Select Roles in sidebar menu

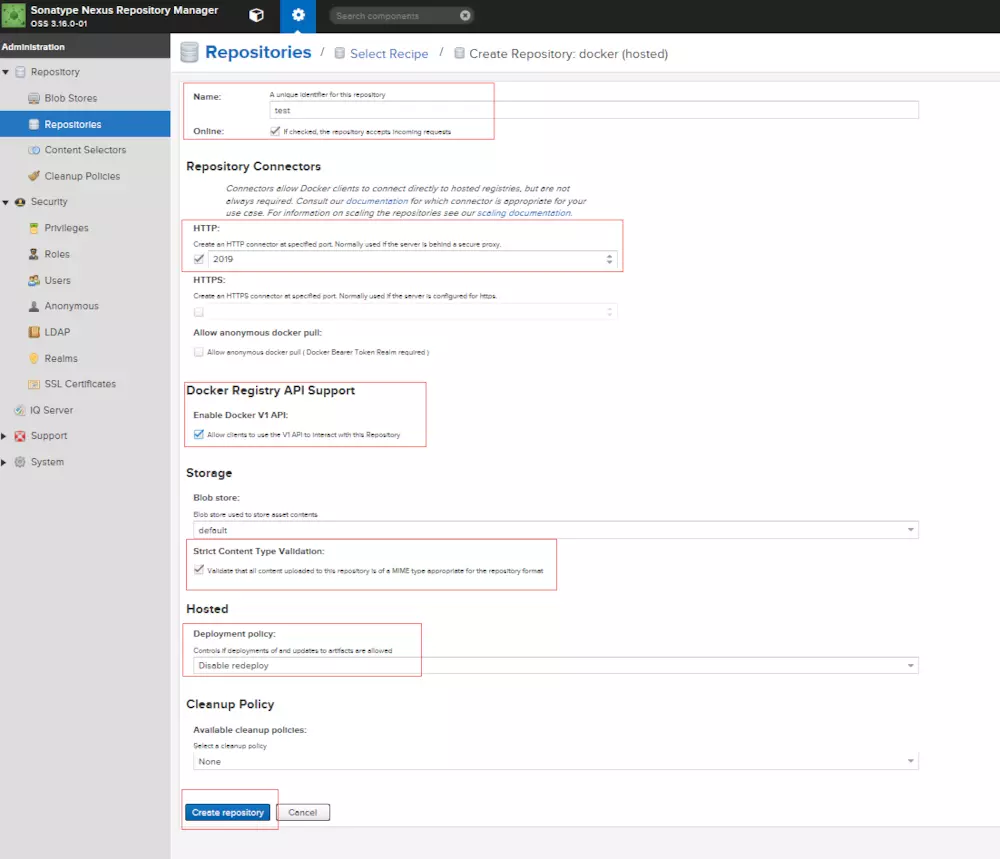pos(57,254)
